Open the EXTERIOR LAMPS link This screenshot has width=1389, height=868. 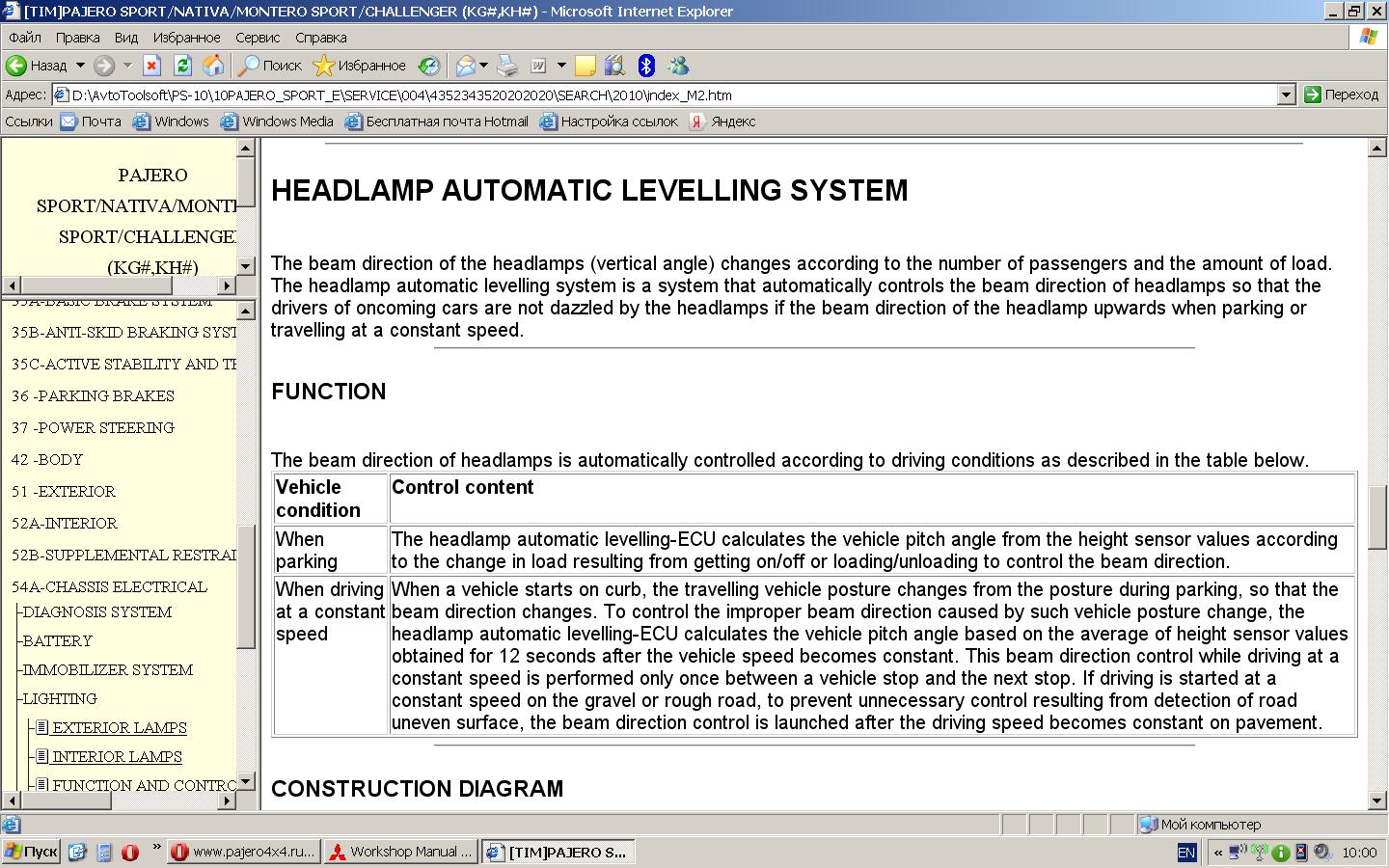coord(119,728)
